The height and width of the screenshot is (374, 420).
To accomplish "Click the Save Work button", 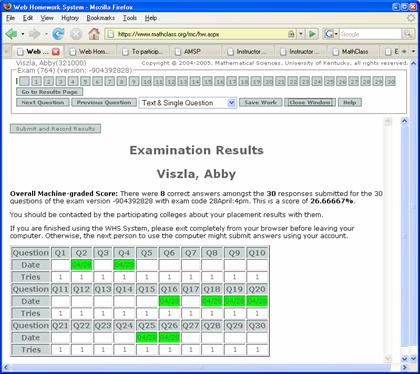I will point(261,102).
